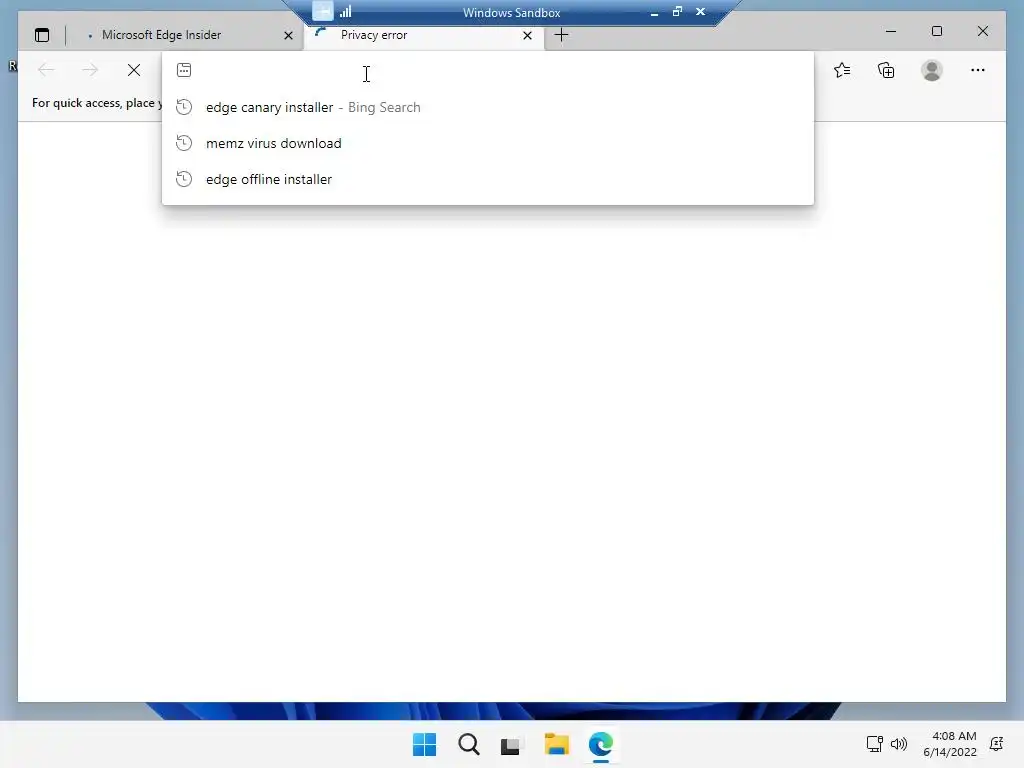Click history icon beside 'edge canary installer'
Viewport: 1024px width, 768px height.
pos(184,107)
